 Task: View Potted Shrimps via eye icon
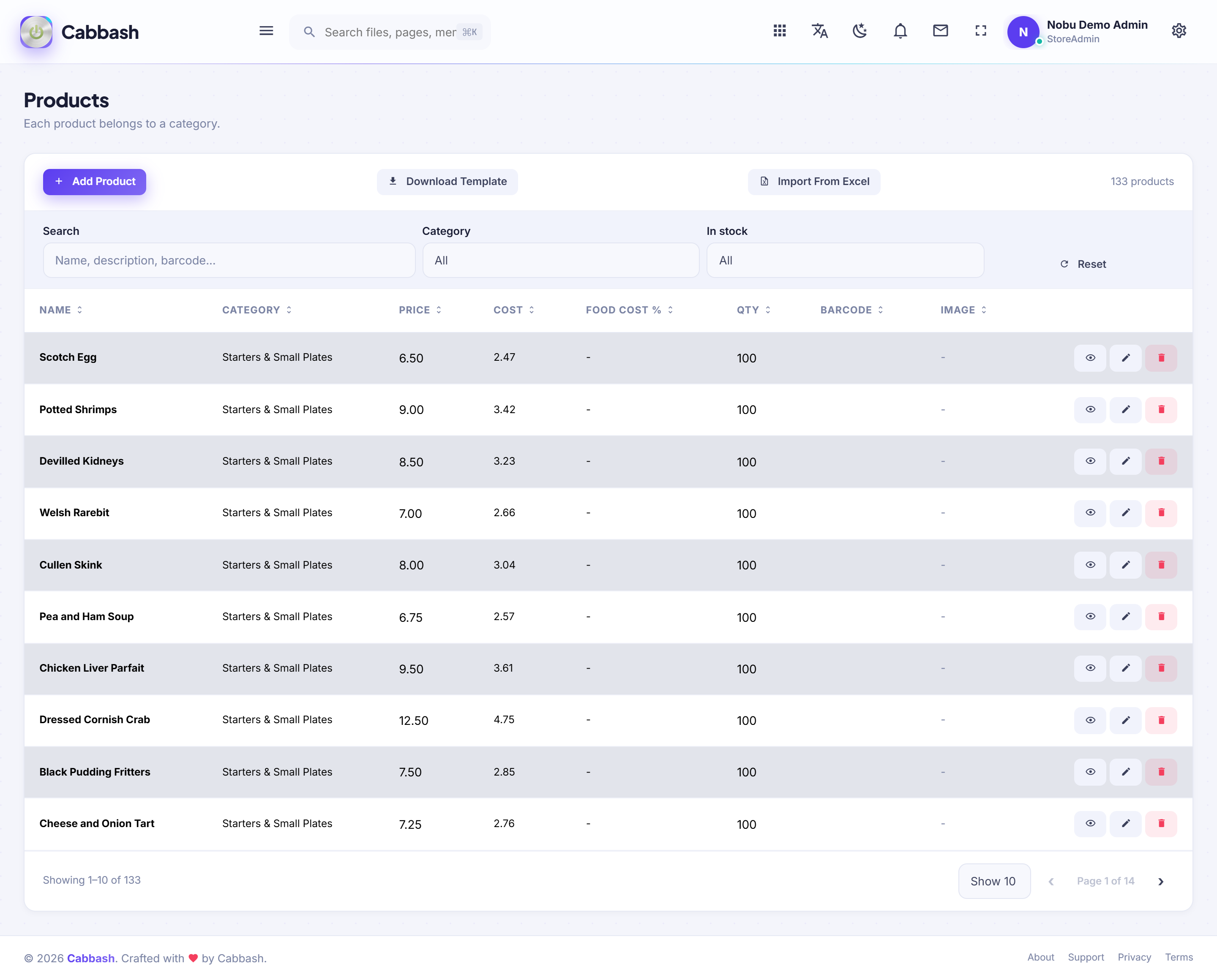1090,410
